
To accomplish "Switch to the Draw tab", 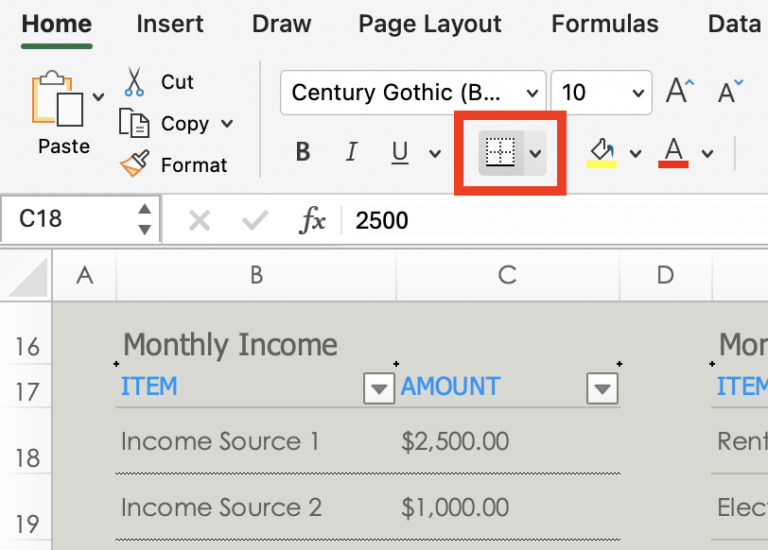I will point(282,24).
